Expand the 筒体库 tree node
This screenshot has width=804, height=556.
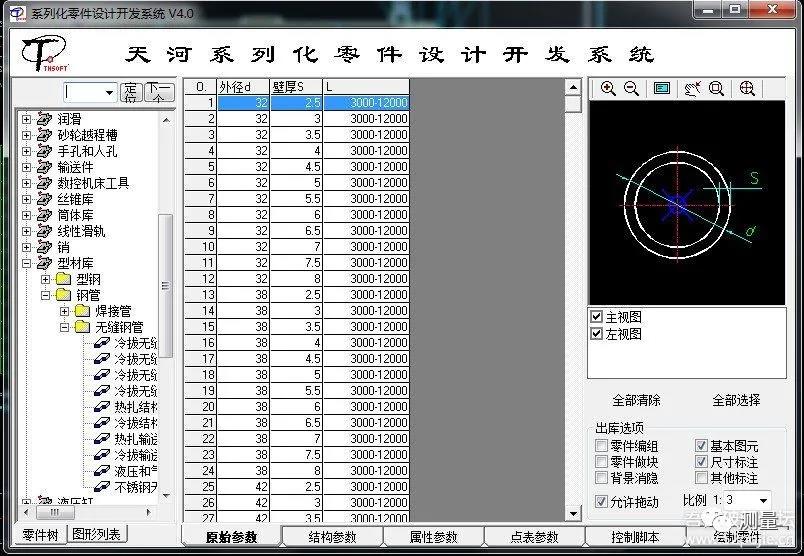click(x=26, y=215)
